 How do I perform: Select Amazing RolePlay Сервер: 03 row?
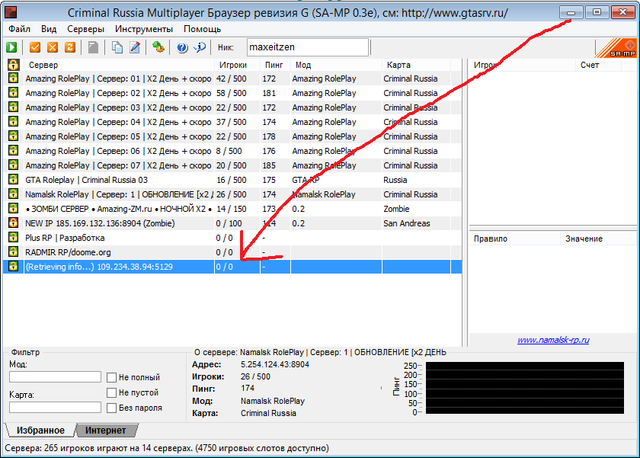(232, 108)
